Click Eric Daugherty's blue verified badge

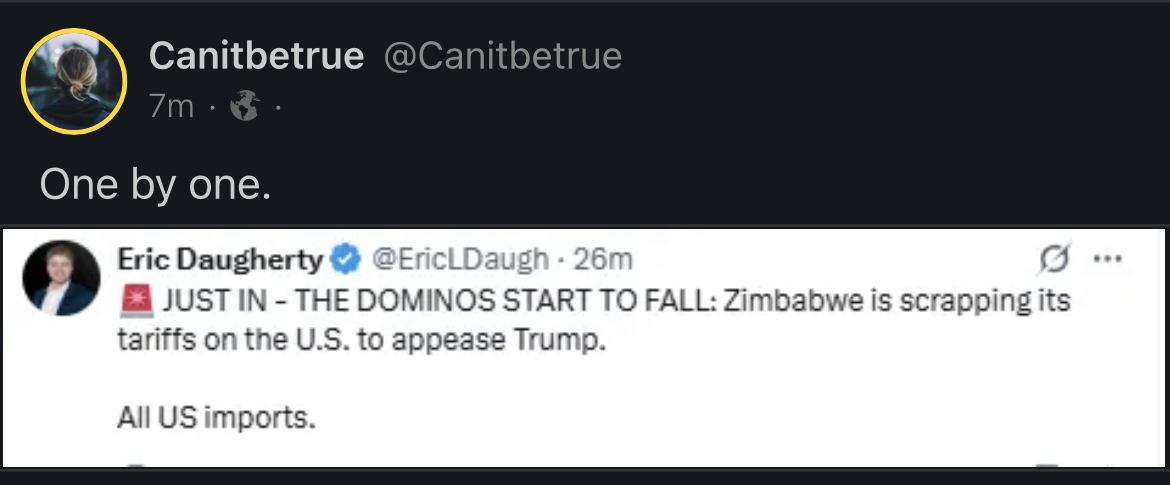click(x=346, y=260)
